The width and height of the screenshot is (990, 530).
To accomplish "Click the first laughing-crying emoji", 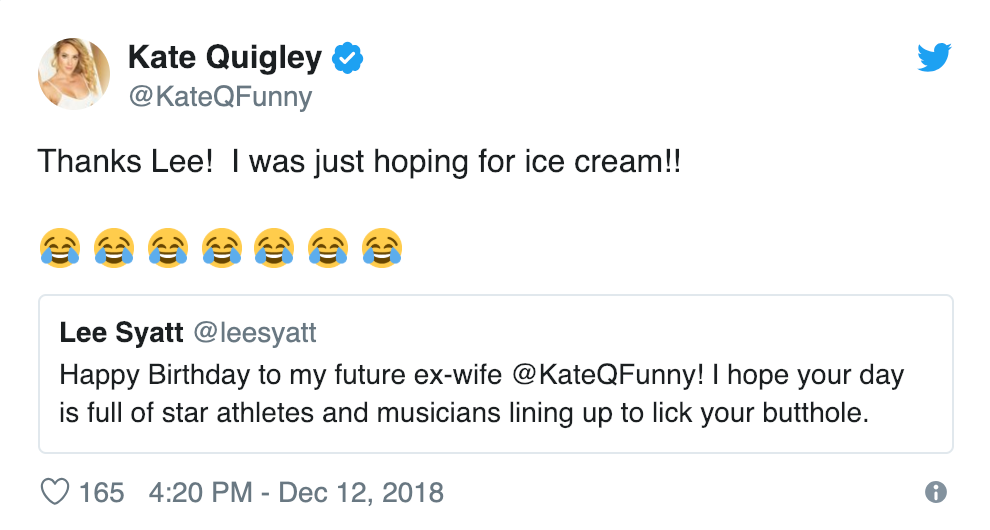I will pos(59,246).
